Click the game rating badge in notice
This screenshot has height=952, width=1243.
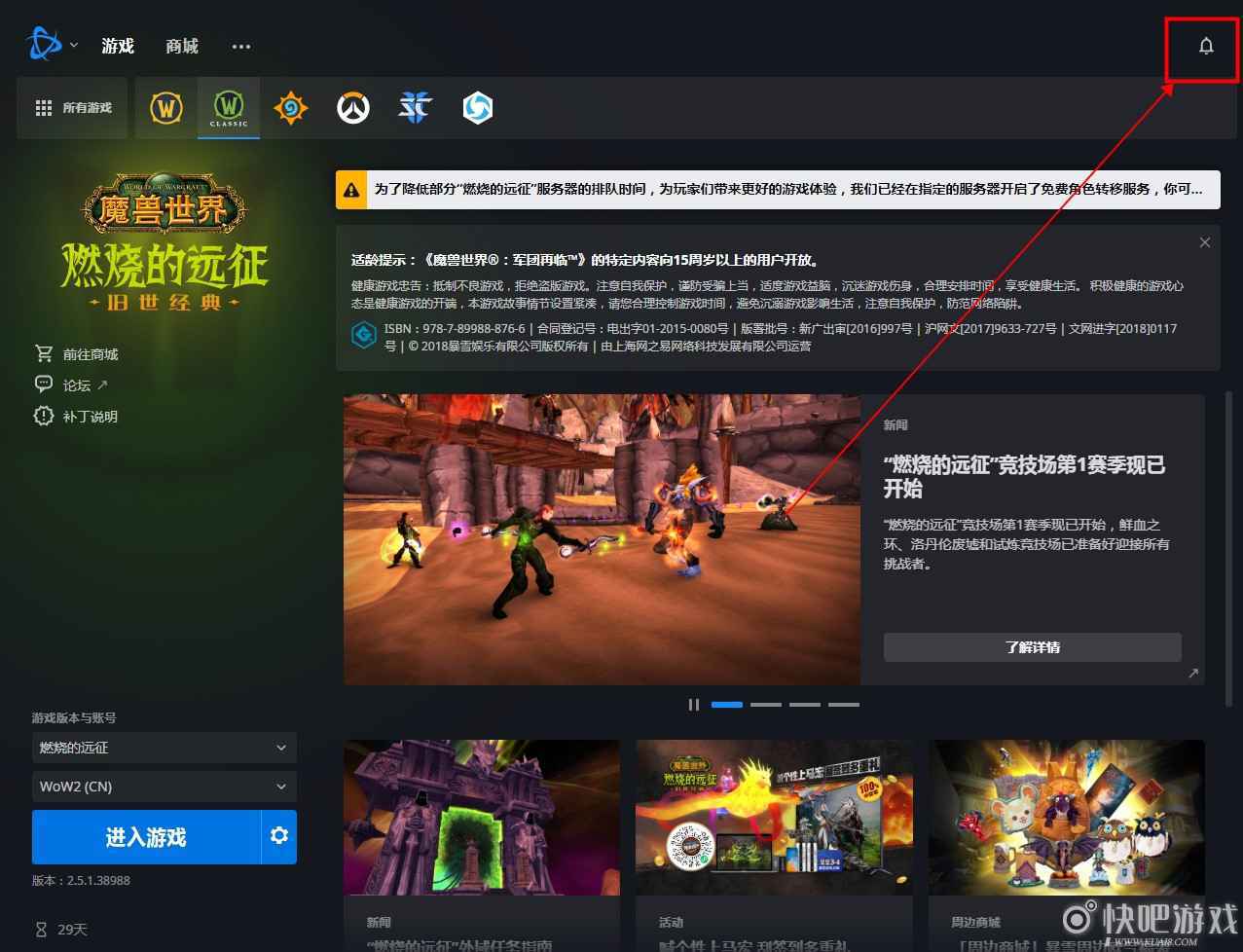point(363,335)
